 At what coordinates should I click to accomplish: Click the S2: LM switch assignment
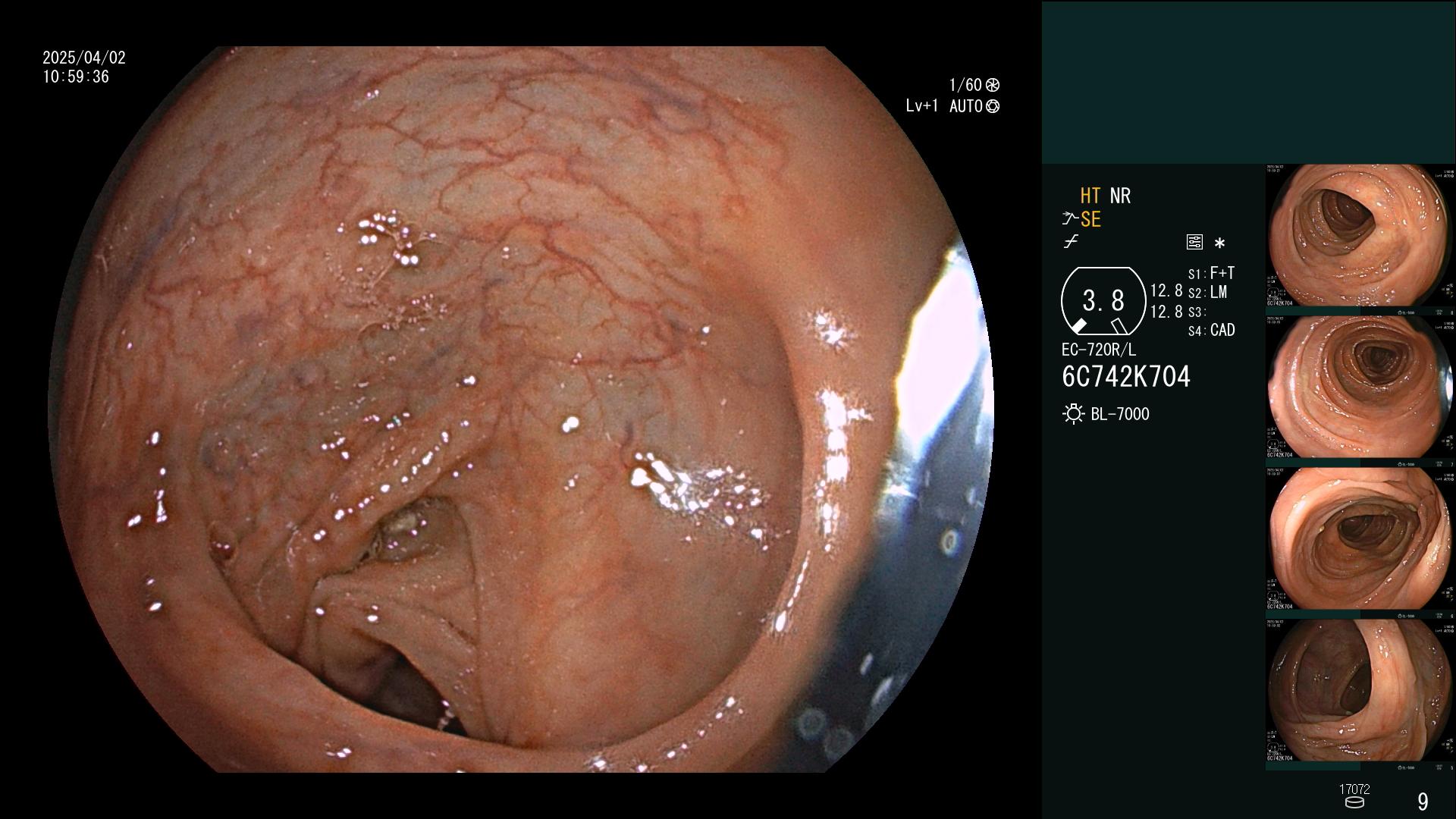click(x=1207, y=292)
